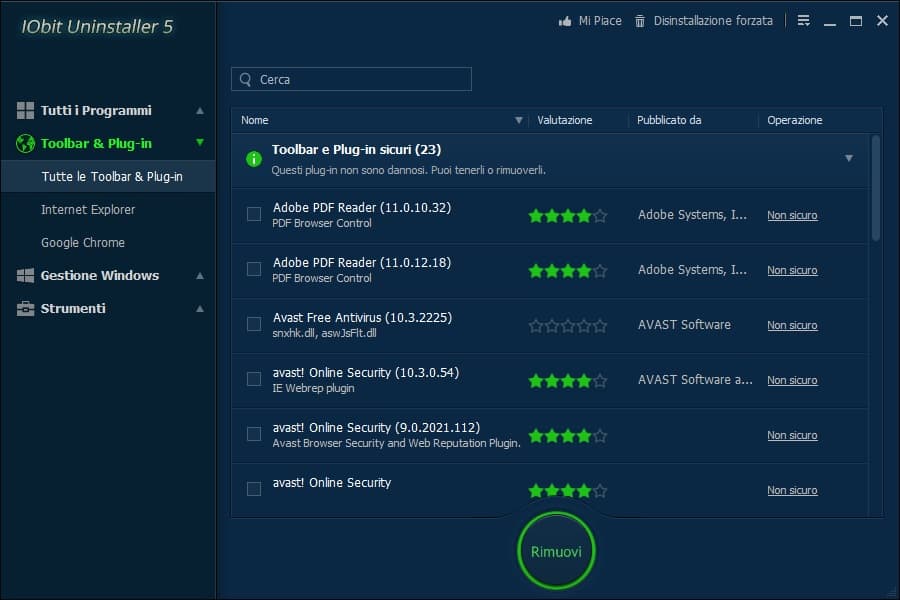This screenshot has height=600, width=900.
Task: Click the search magnifier icon
Action: click(246, 79)
